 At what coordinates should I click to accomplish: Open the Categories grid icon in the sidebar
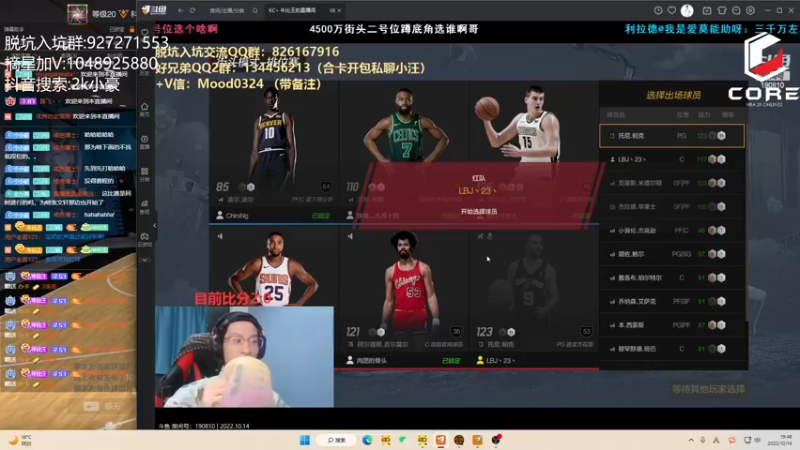click(x=145, y=174)
